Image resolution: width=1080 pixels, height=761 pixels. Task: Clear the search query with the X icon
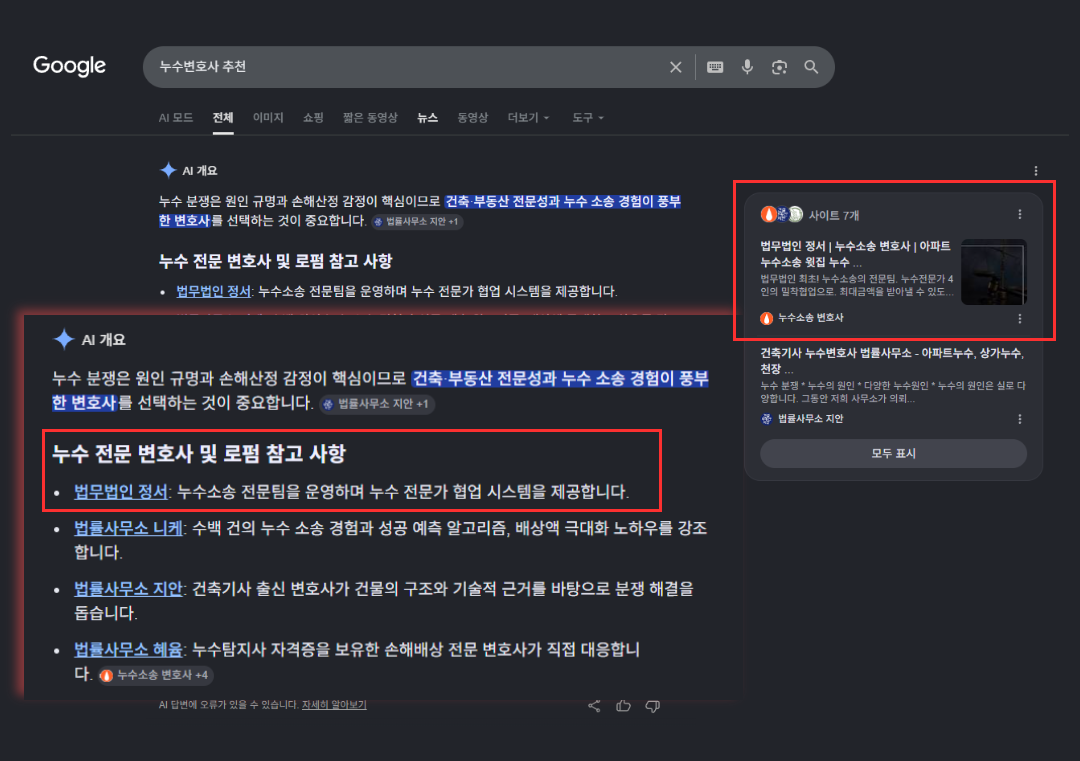click(675, 67)
